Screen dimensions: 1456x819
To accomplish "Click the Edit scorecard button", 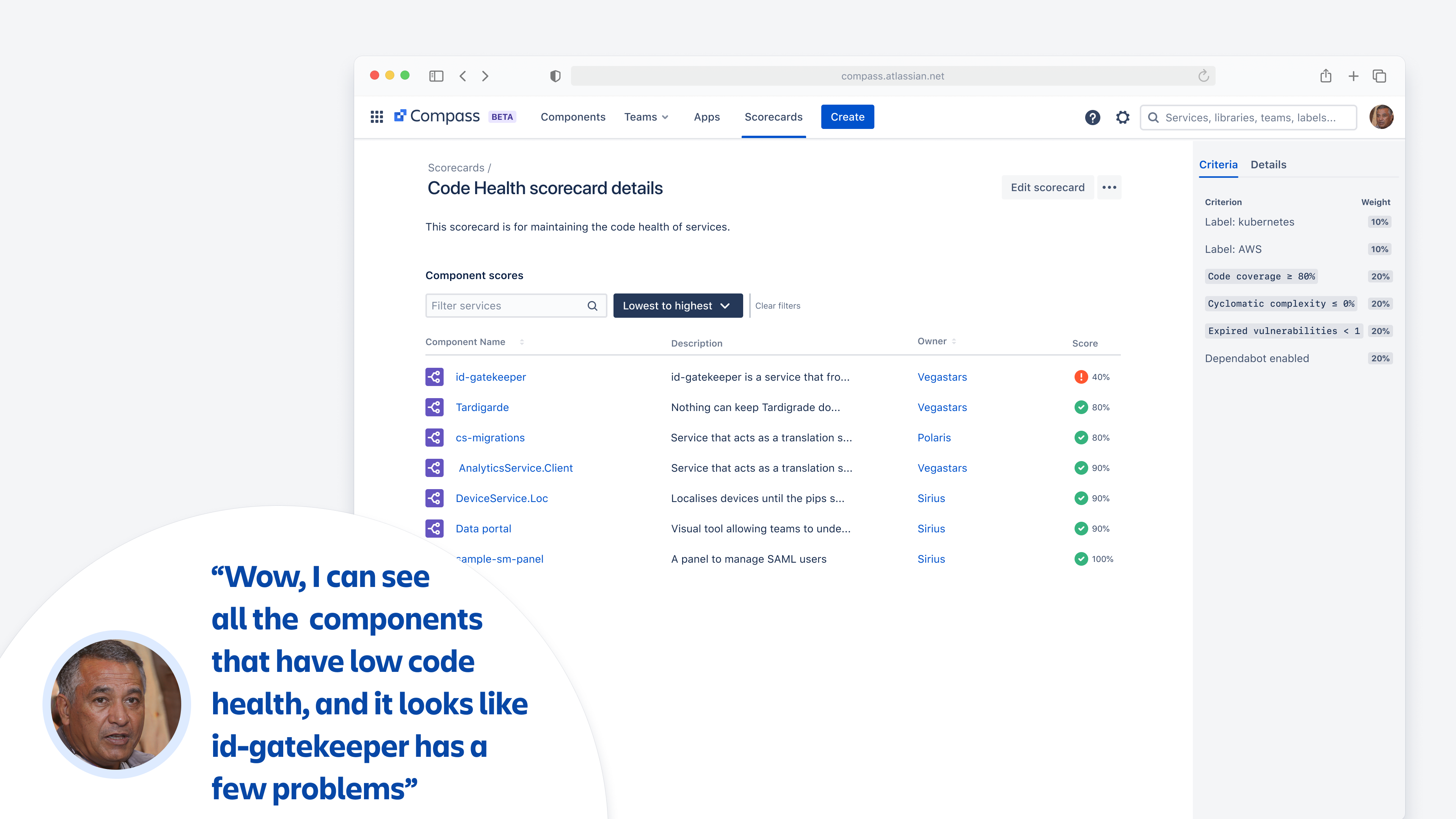I will point(1047,187).
